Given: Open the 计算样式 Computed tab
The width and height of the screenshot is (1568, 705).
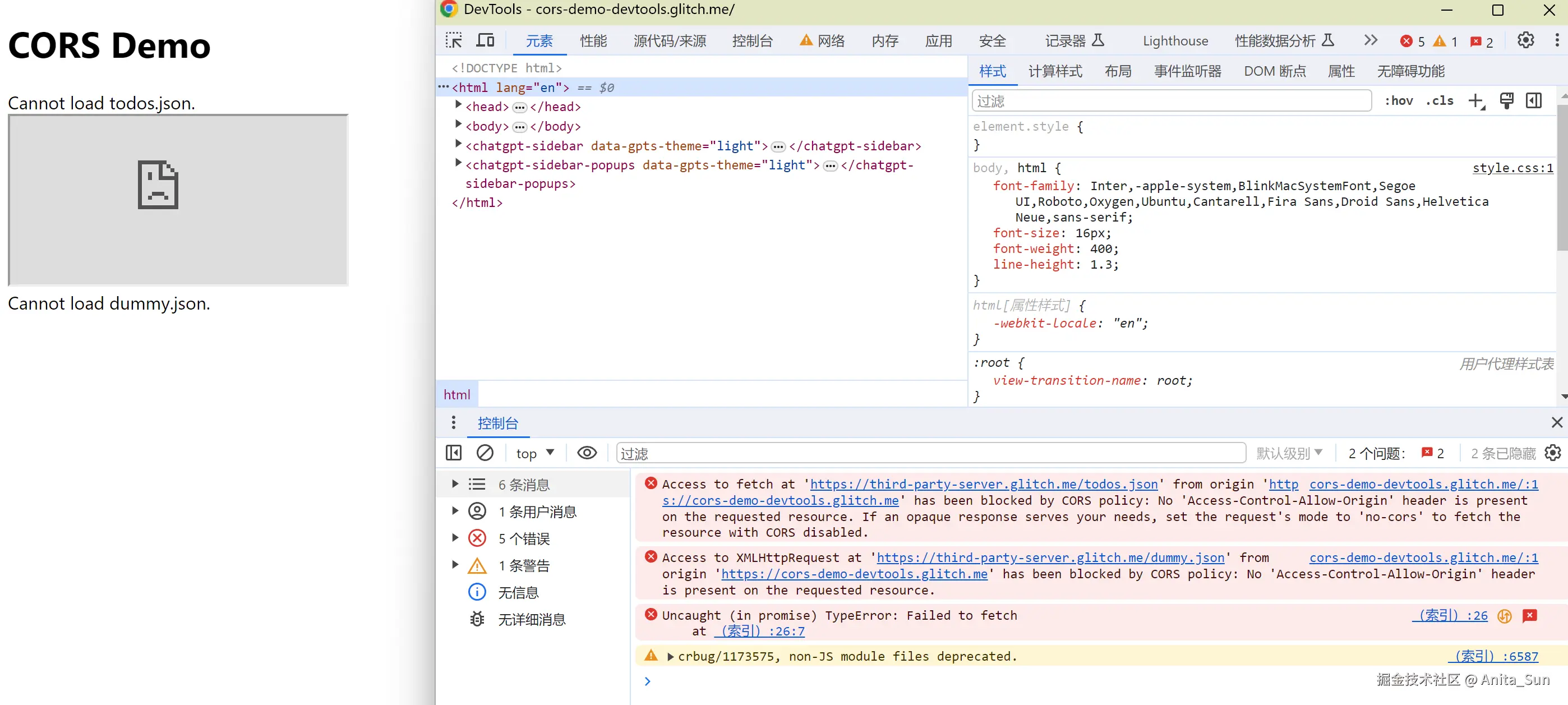Looking at the screenshot, I should pos(1055,71).
